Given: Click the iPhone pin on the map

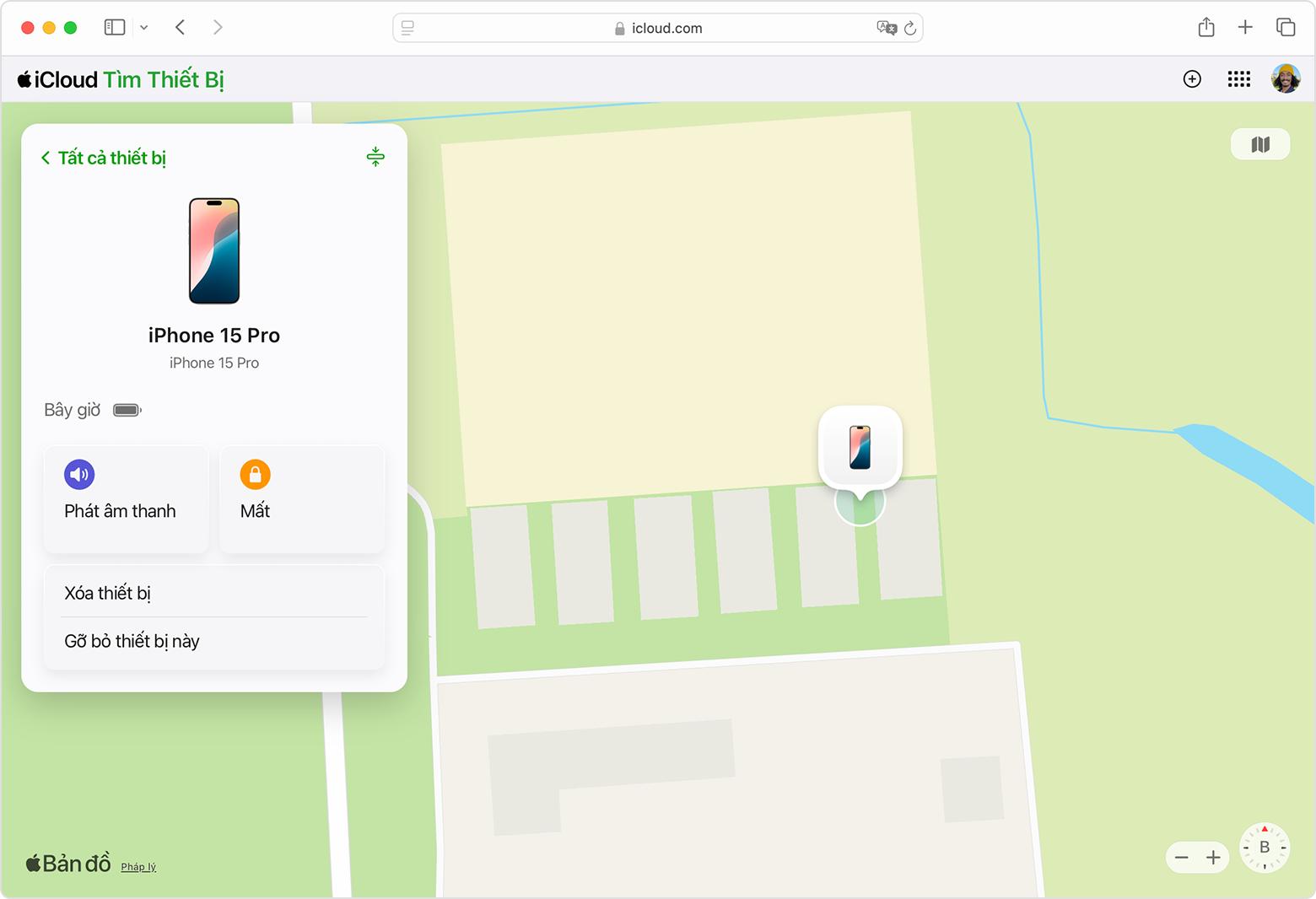Looking at the screenshot, I should tap(860, 447).
